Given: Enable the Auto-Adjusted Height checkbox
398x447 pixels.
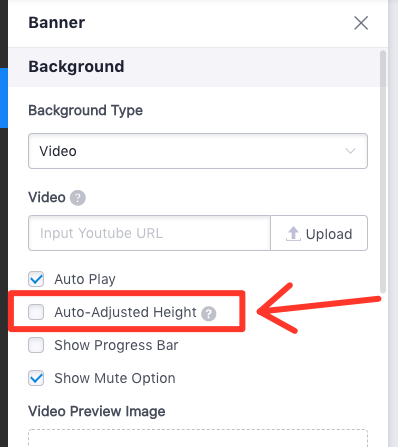Looking at the screenshot, I should tap(36, 312).
